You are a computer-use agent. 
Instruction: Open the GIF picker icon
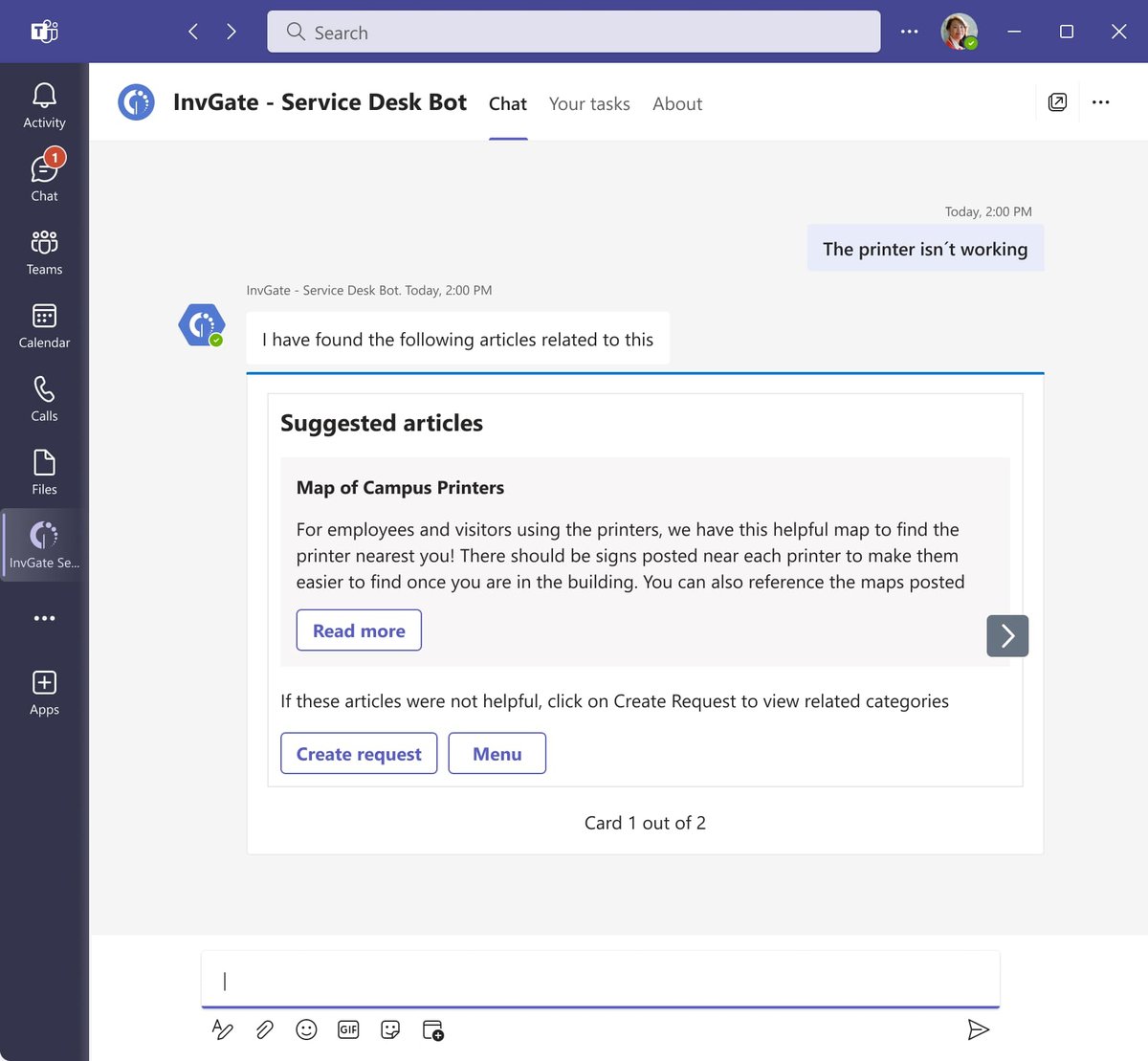click(348, 1029)
